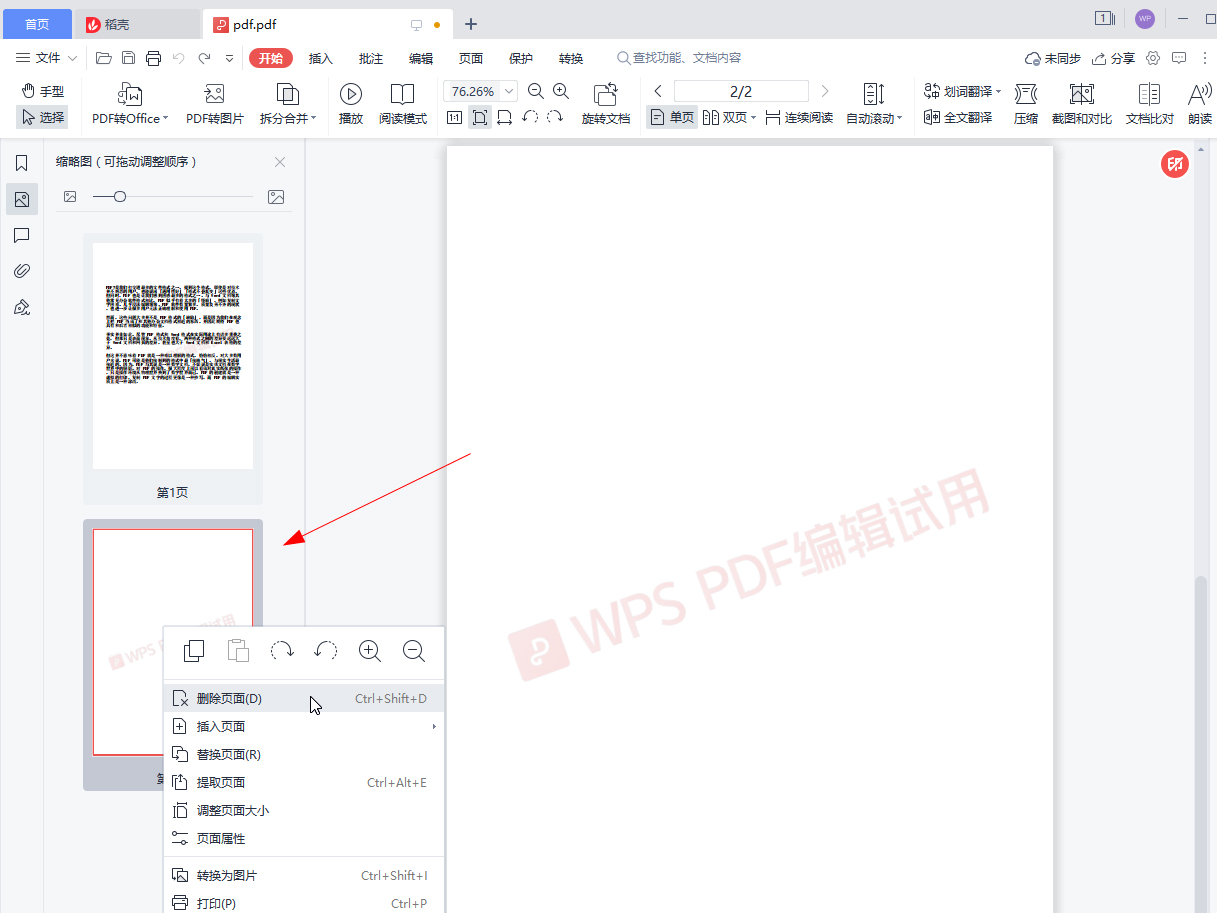This screenshot has height=913, width=1217.
Task: Click 压缩 compress tool
Action: point(1026,104)
